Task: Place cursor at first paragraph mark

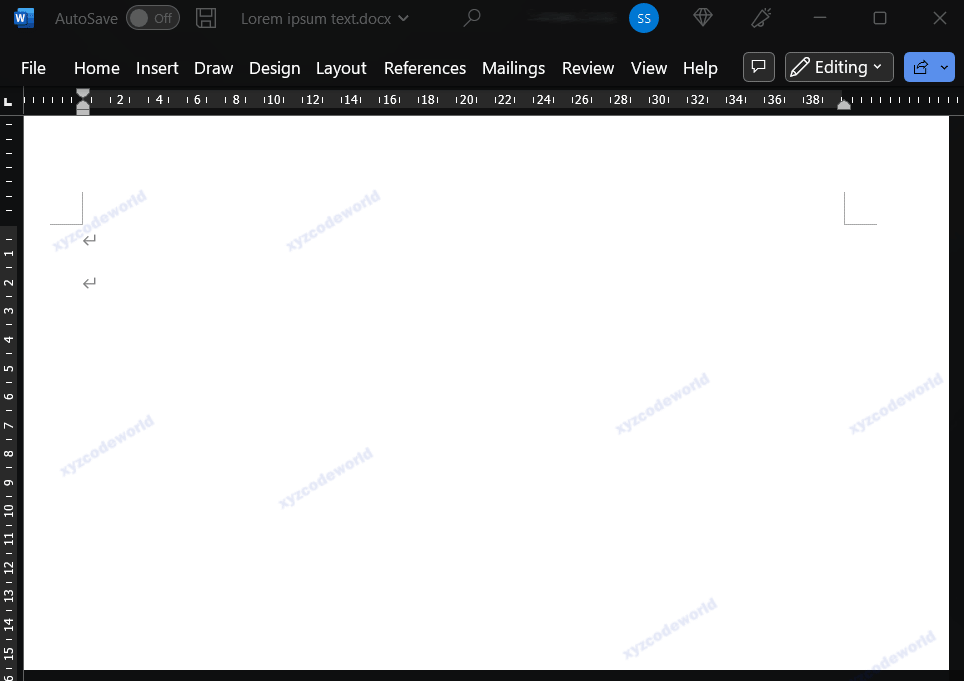Action: pyautogui.click(x=89, y=240)
